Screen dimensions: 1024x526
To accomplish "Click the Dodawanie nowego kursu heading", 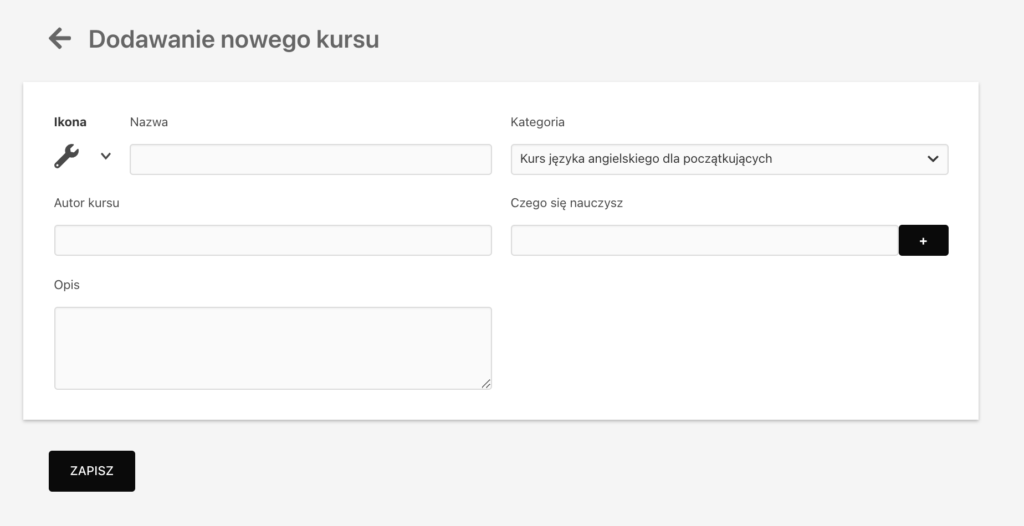I will tap(234, 39).
